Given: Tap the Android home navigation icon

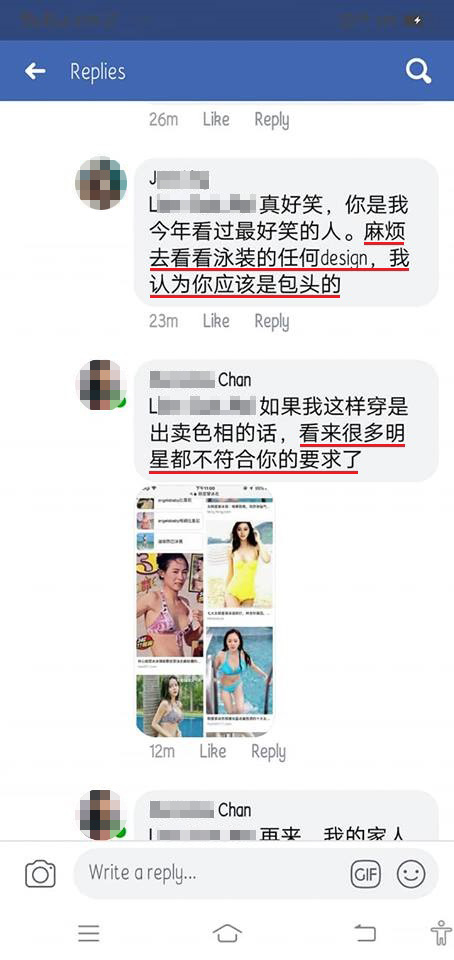Looking at the screenshot, I should 227,932.
